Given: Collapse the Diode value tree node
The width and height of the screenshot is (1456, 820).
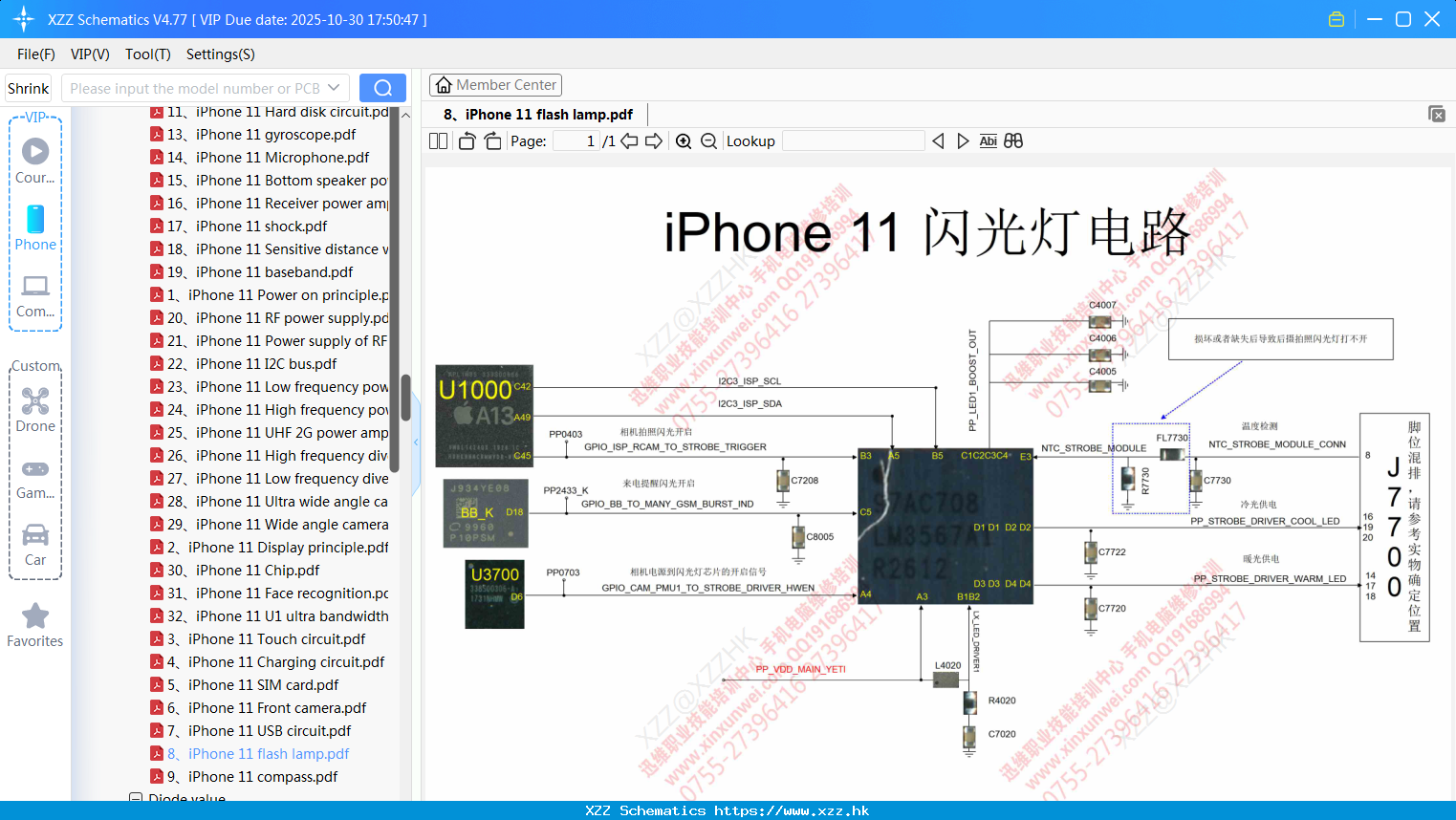Looking at the screenshot, I should [136, 798].
